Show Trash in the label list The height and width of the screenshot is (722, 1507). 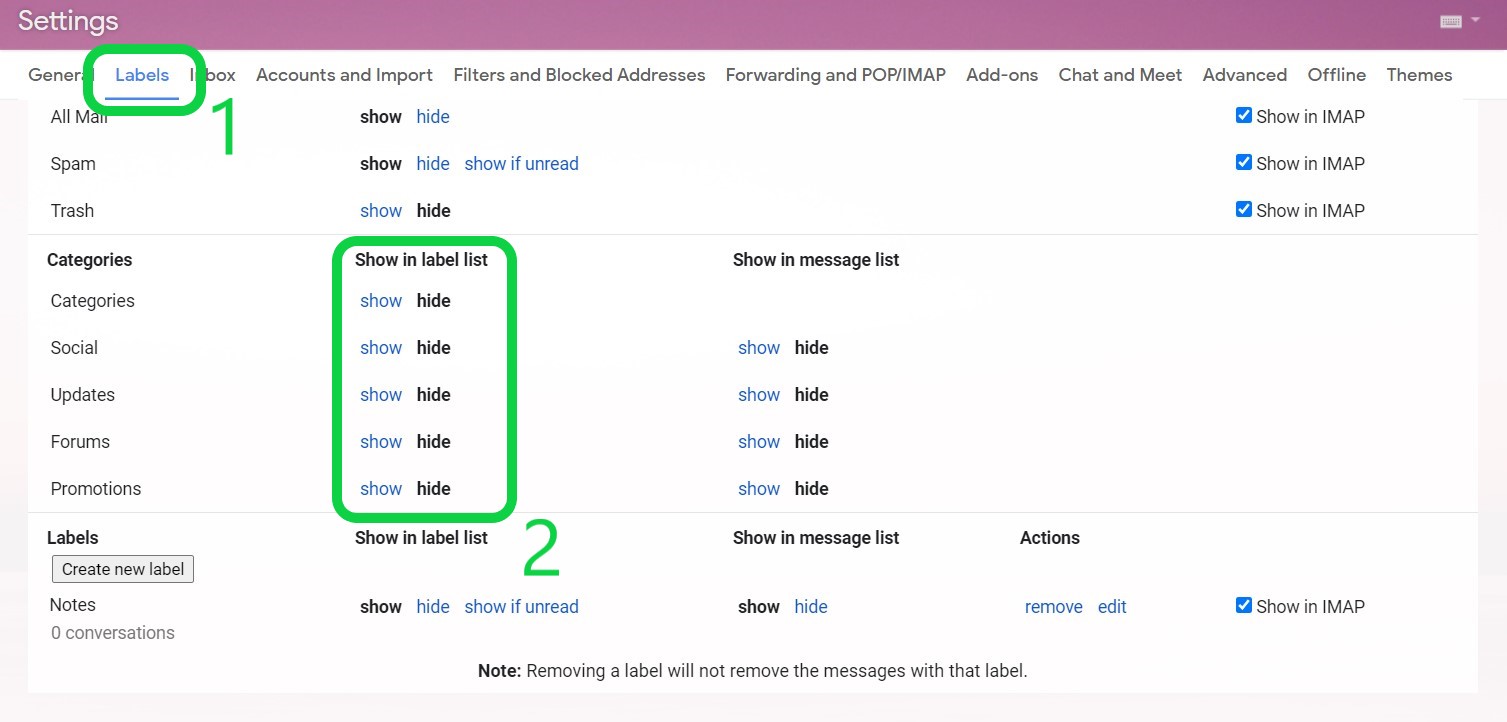point(381,211)
